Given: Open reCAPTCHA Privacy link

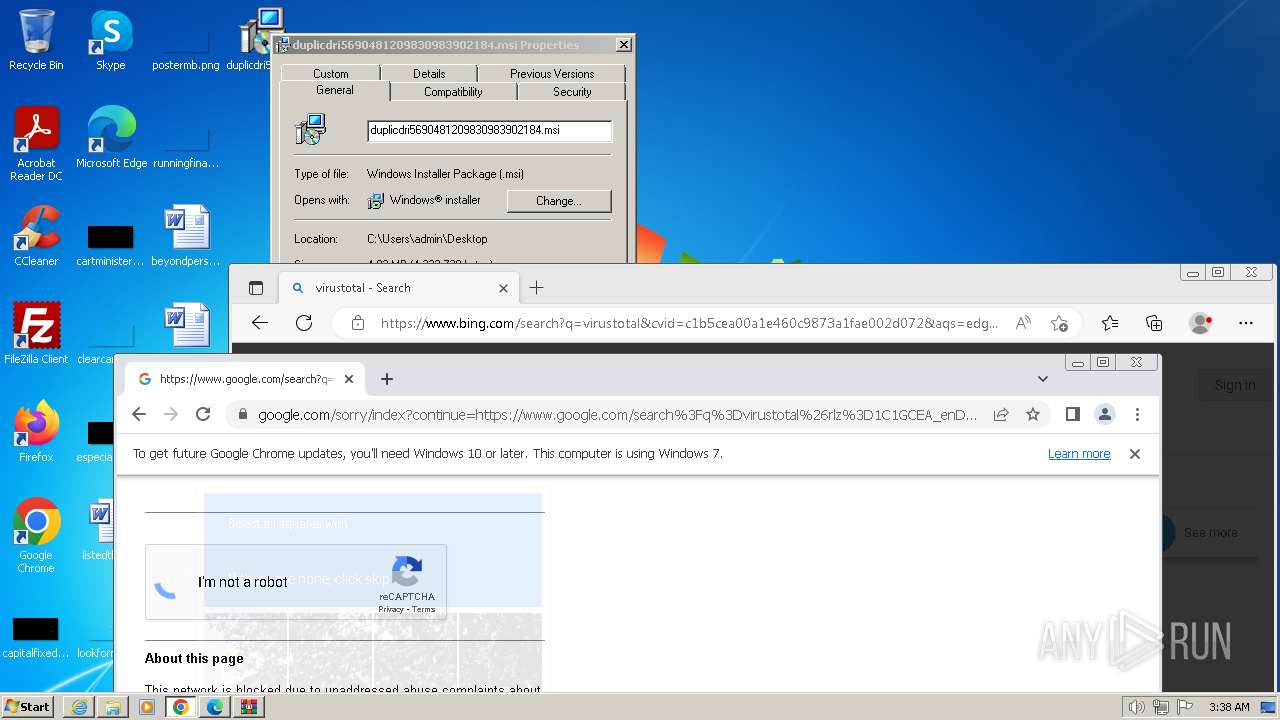Looking at the screenshot, I should coord(391,609).
